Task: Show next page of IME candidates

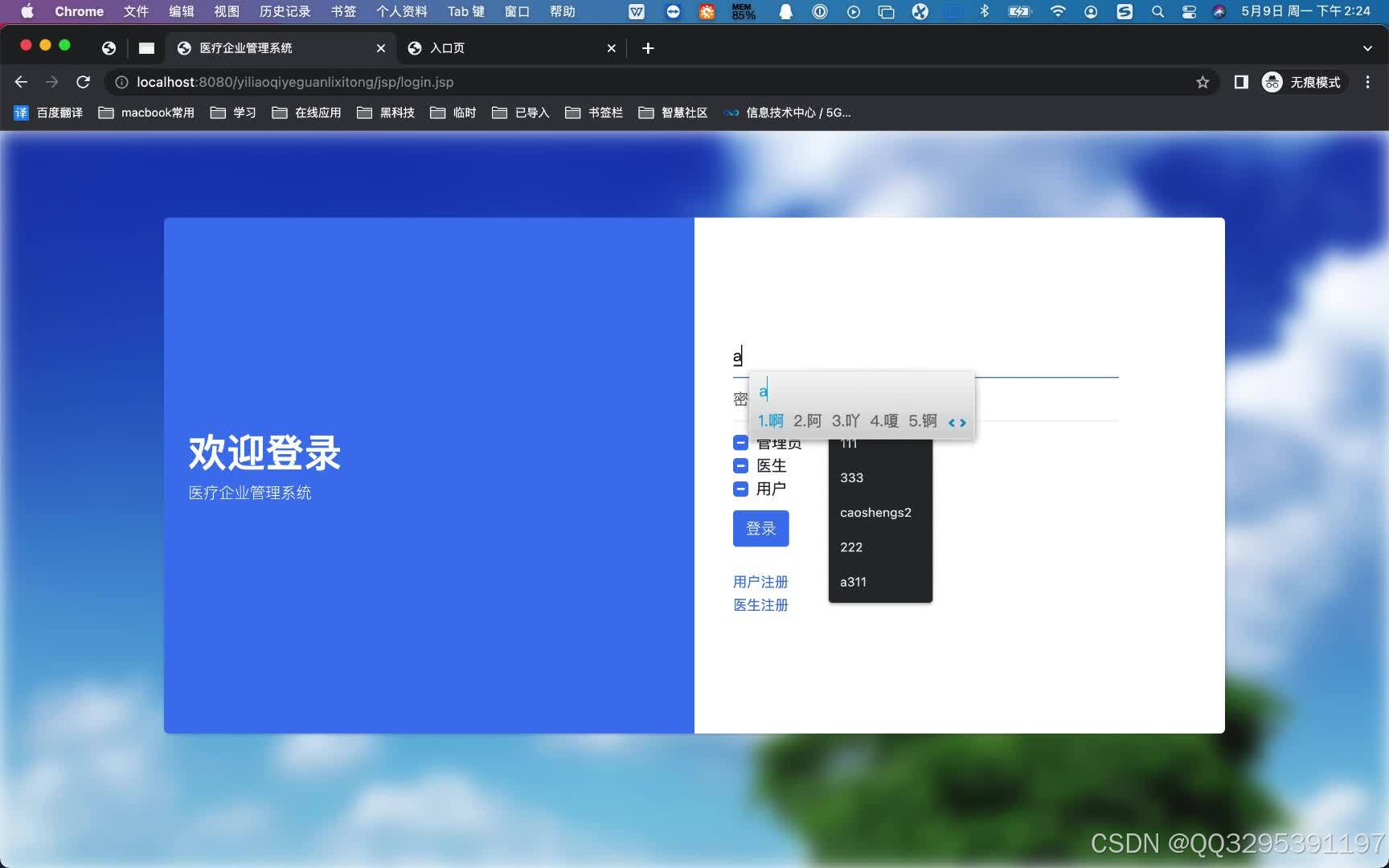Action: pyautogui.click(x=962, y=423)
